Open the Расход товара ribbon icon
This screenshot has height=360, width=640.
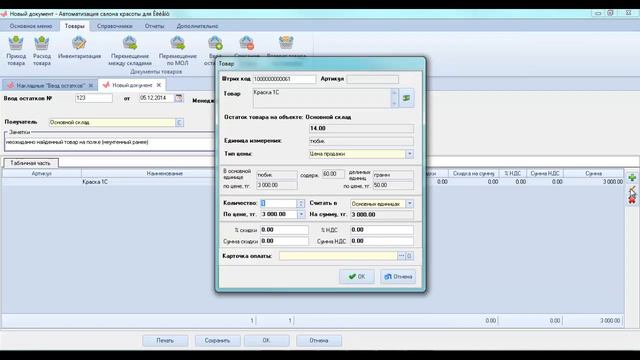point(42,50)
